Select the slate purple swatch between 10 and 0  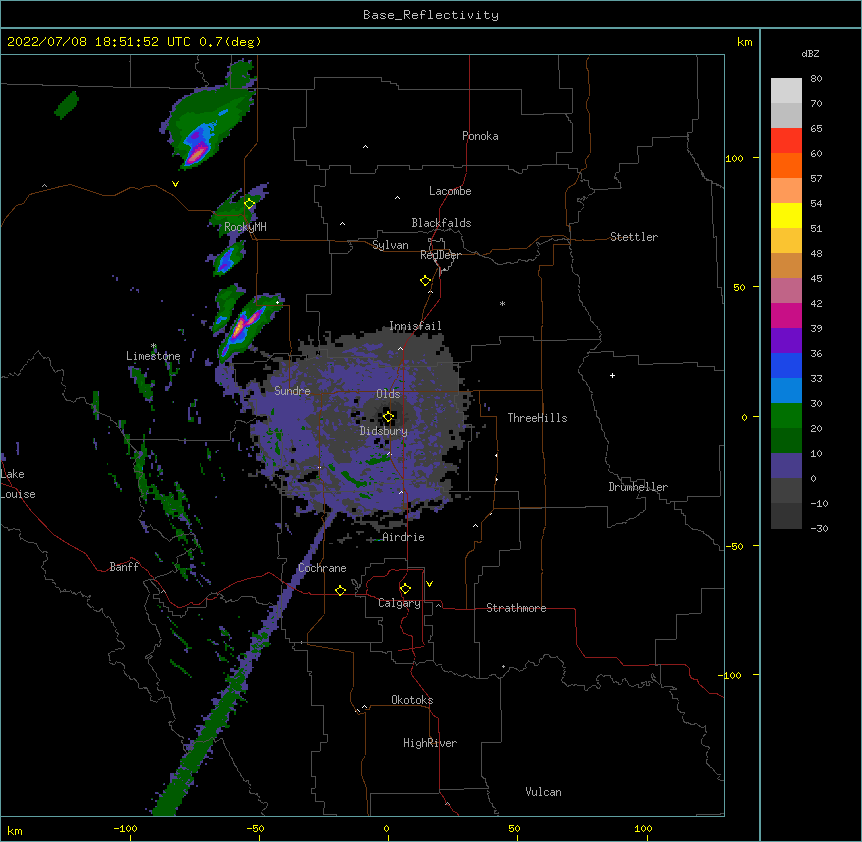(x=786, y=466)
